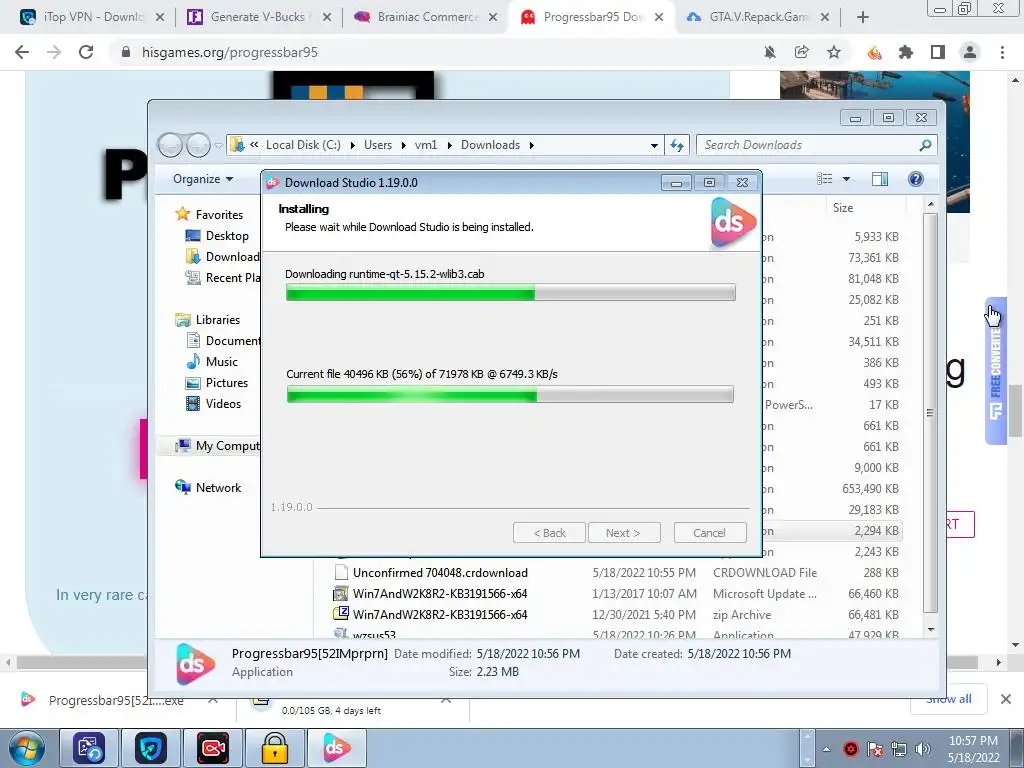Toggle the browser side panel icon
Image resolution: width=1024 pixels, height=768 pixels.
coord(938,52)
